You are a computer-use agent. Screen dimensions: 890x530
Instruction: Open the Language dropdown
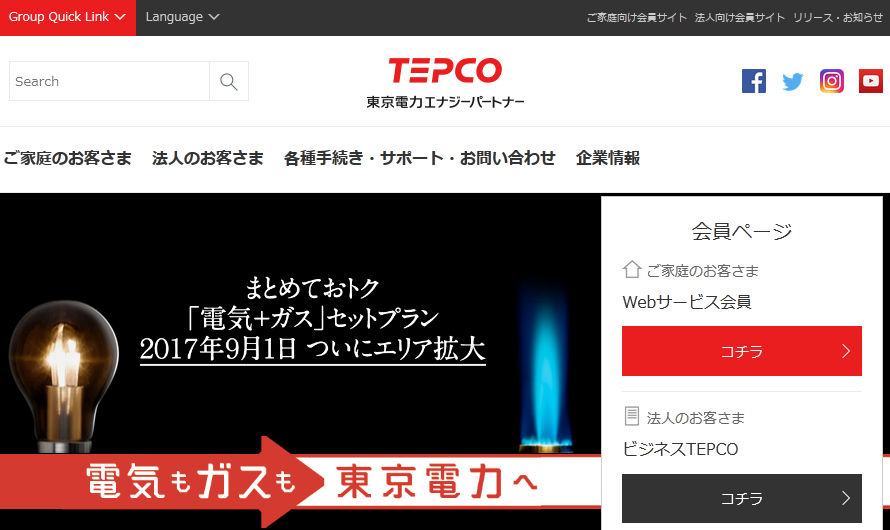[x=182, y=17]
